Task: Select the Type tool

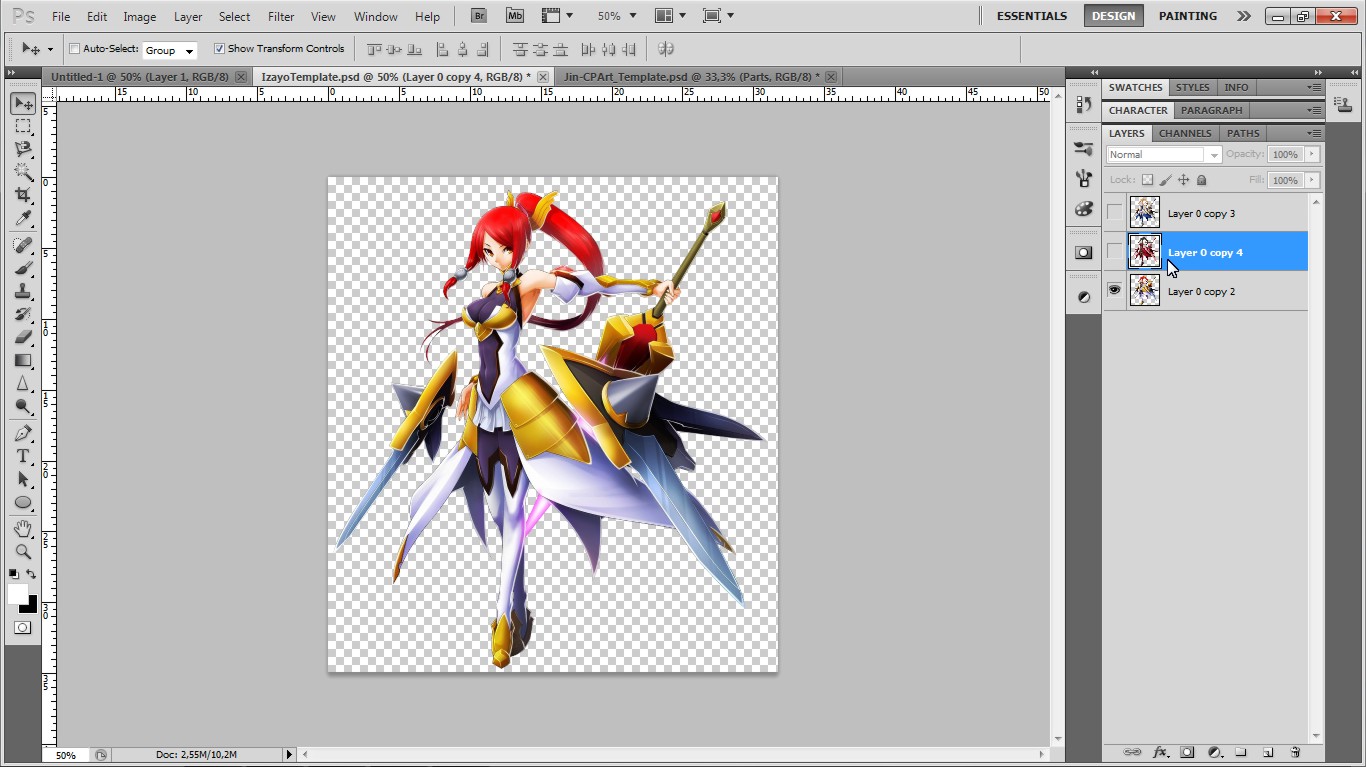Action: [23, 456]
